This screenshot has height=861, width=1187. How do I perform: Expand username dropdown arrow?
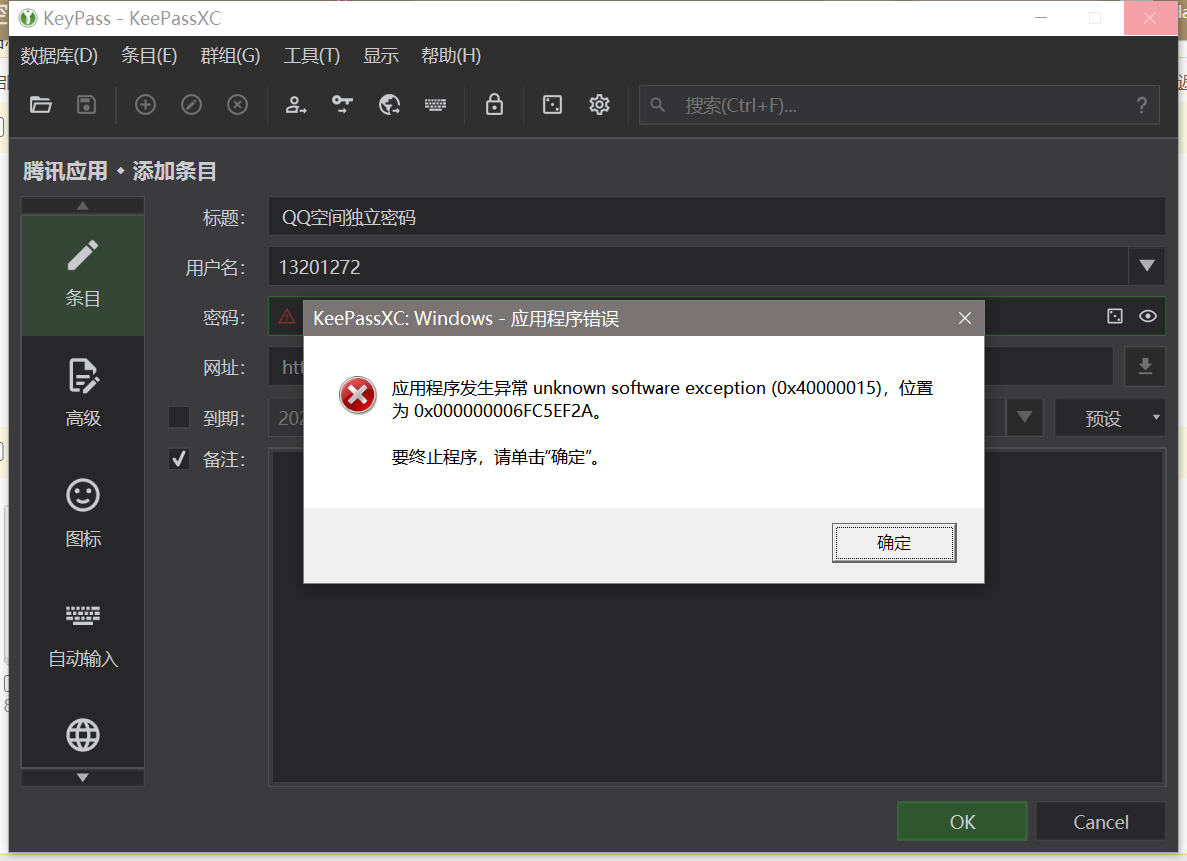1147,267
